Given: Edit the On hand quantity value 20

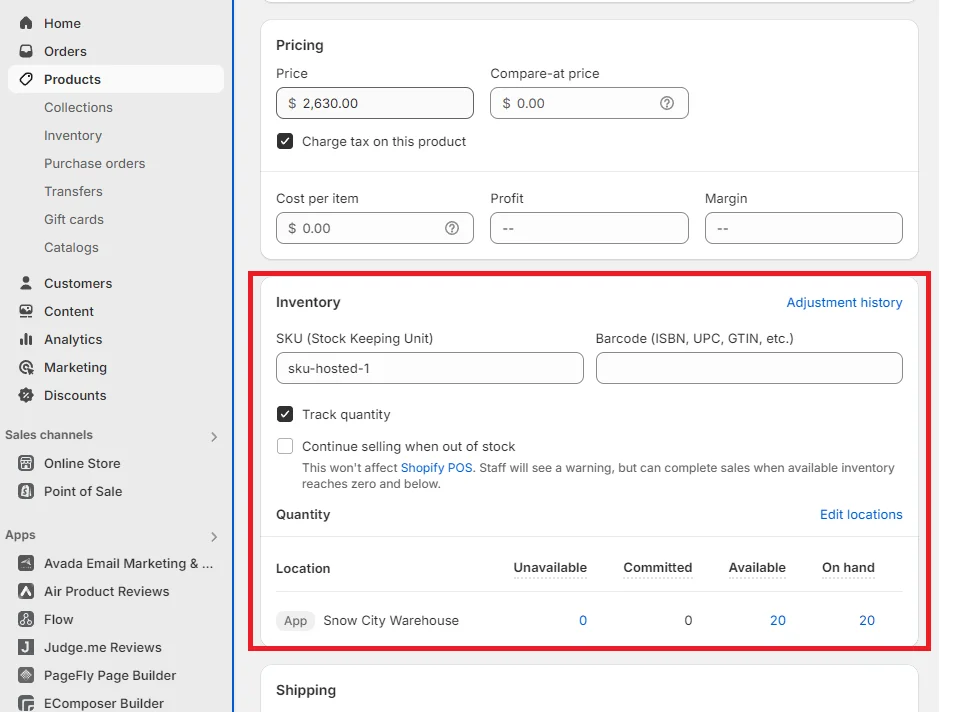Looking at the screenshot, I should point(867,620).
